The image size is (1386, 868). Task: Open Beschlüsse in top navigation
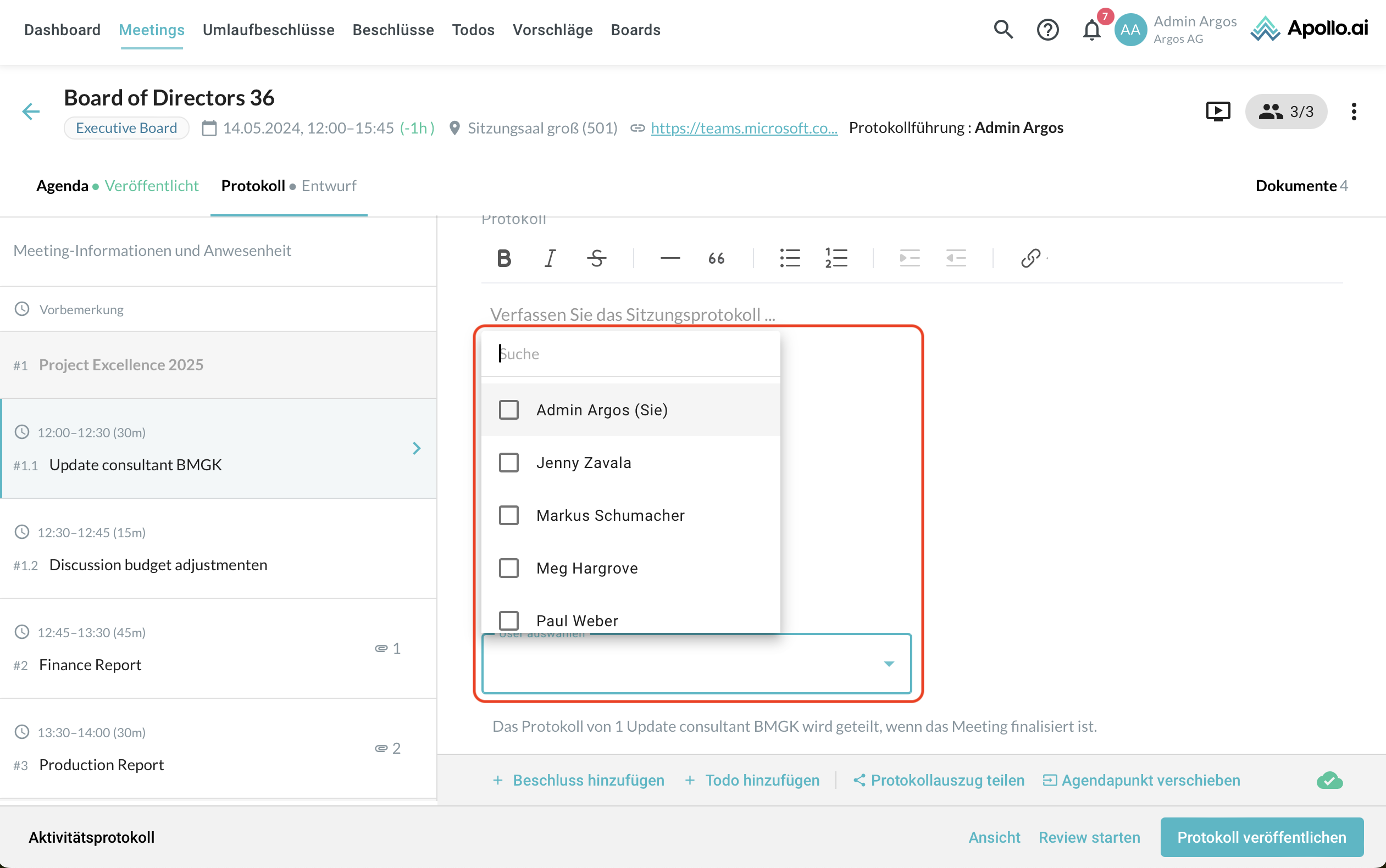point(393,30)
